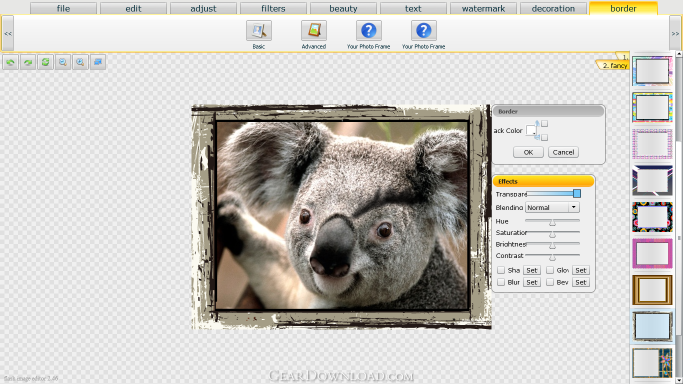Click the green redo arrow icon
The image size is (683, 384).
pos(28,62)
